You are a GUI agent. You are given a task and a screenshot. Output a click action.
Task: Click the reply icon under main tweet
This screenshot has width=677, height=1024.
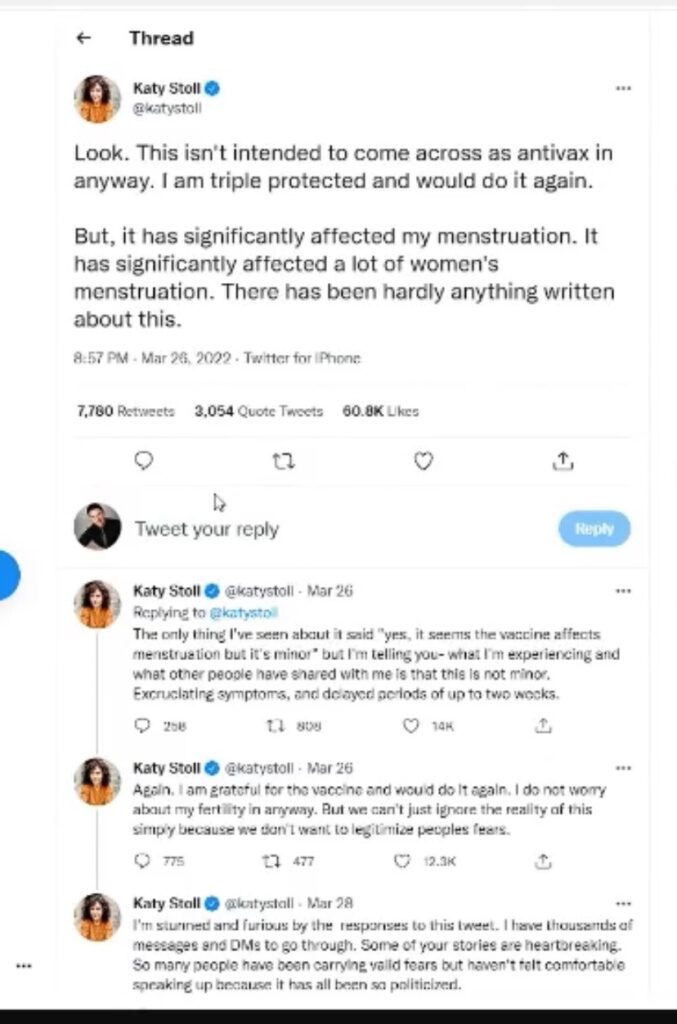pos(144,461)
